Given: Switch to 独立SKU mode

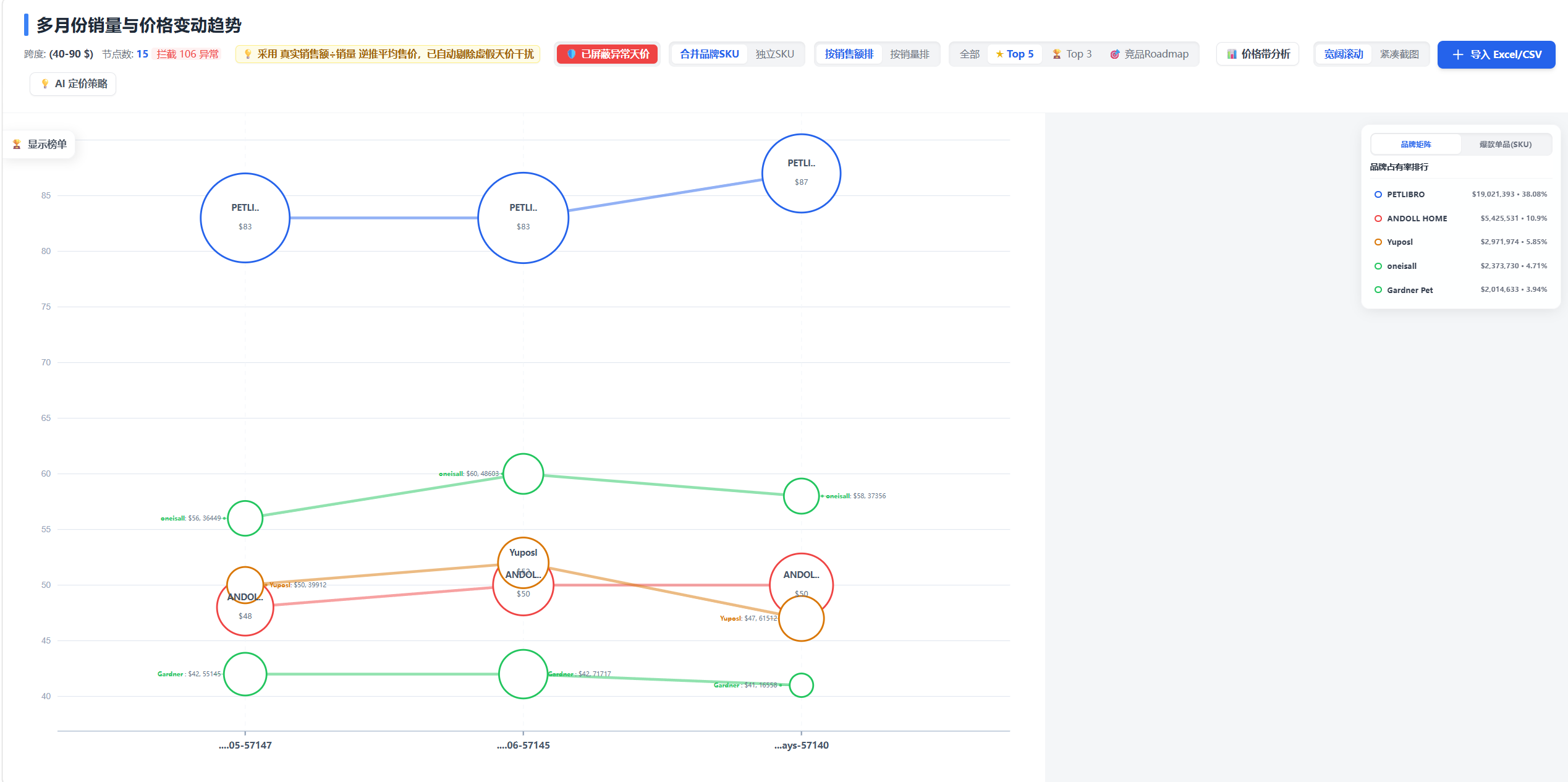Looking at the screenshot, I should pos(774,54).
